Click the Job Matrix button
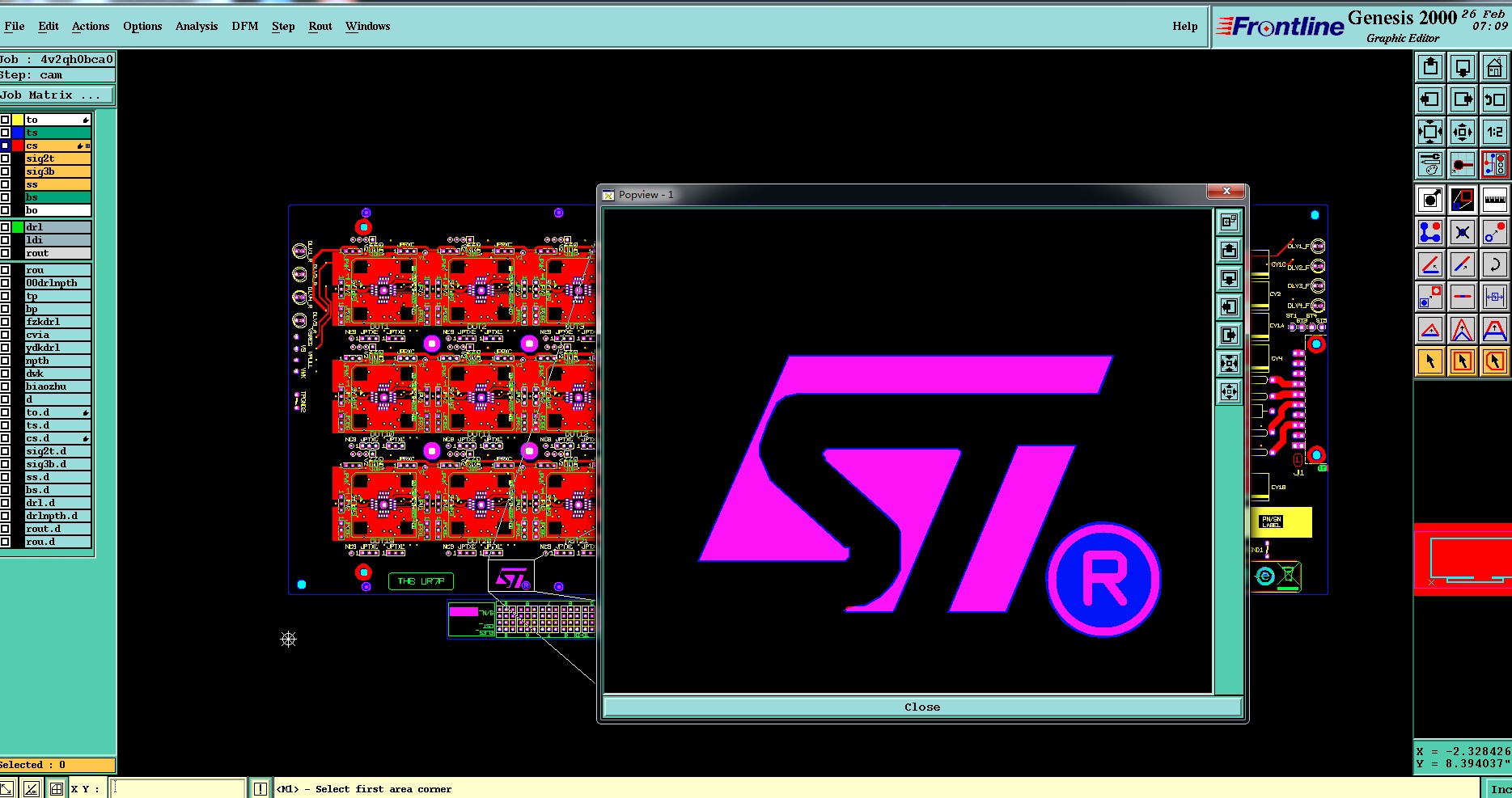This screenshot has width=1512, height=798. (57, 95)
